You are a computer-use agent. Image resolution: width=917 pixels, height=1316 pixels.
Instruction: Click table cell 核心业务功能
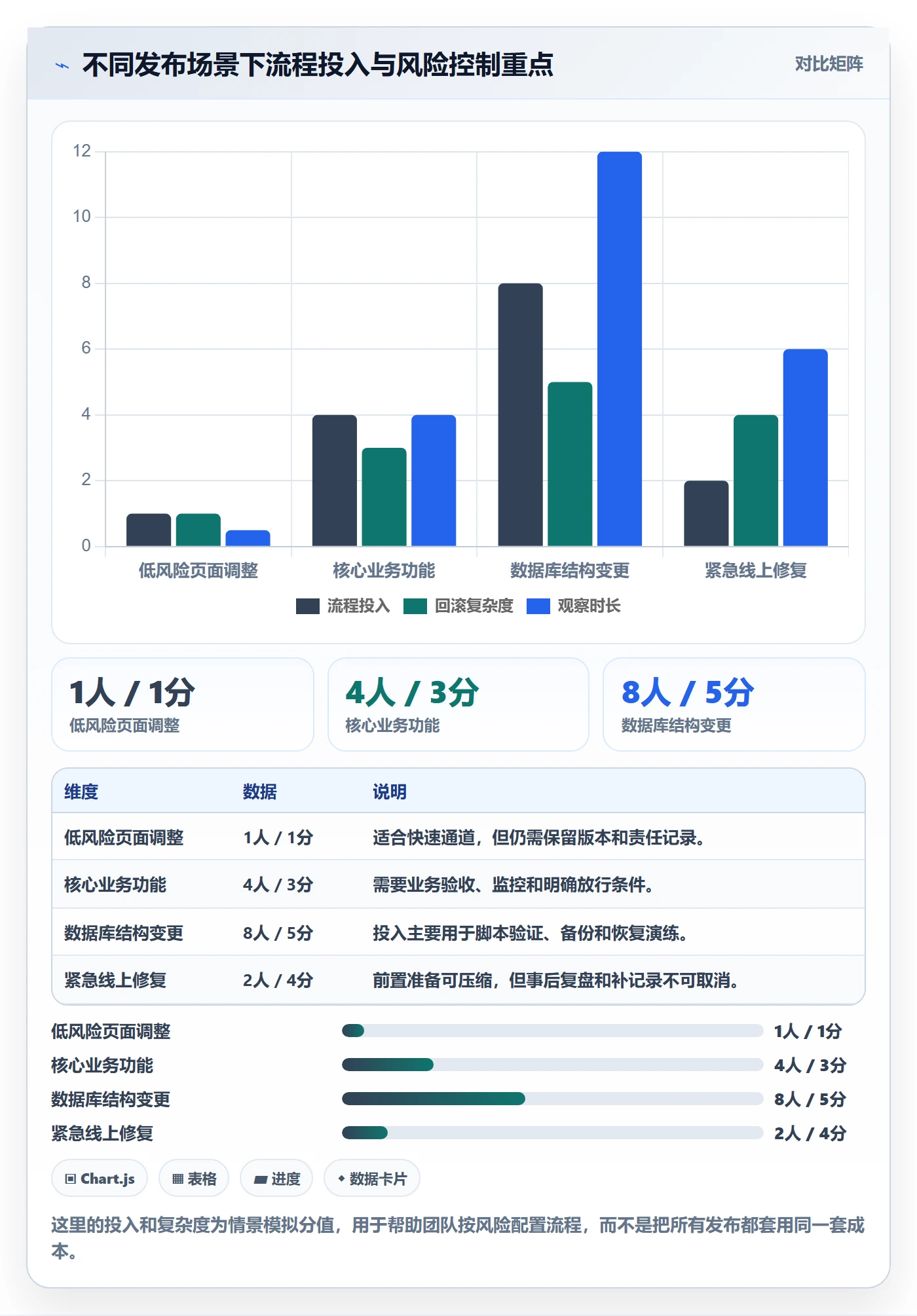coord(115,885)
